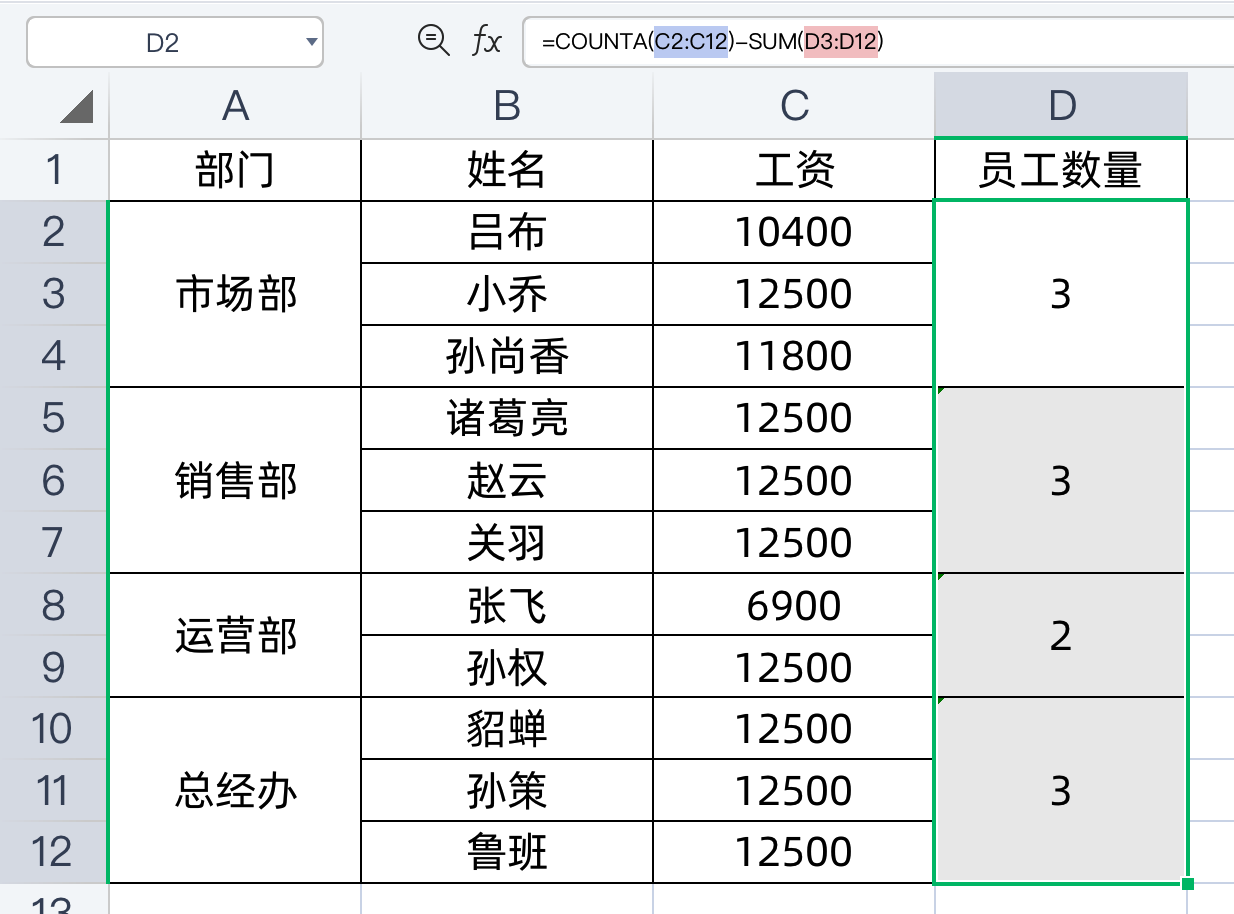The width and height of the screenshot is (1234, 914).
Task: Select the merged 销售部 cell
Action: 235,480
